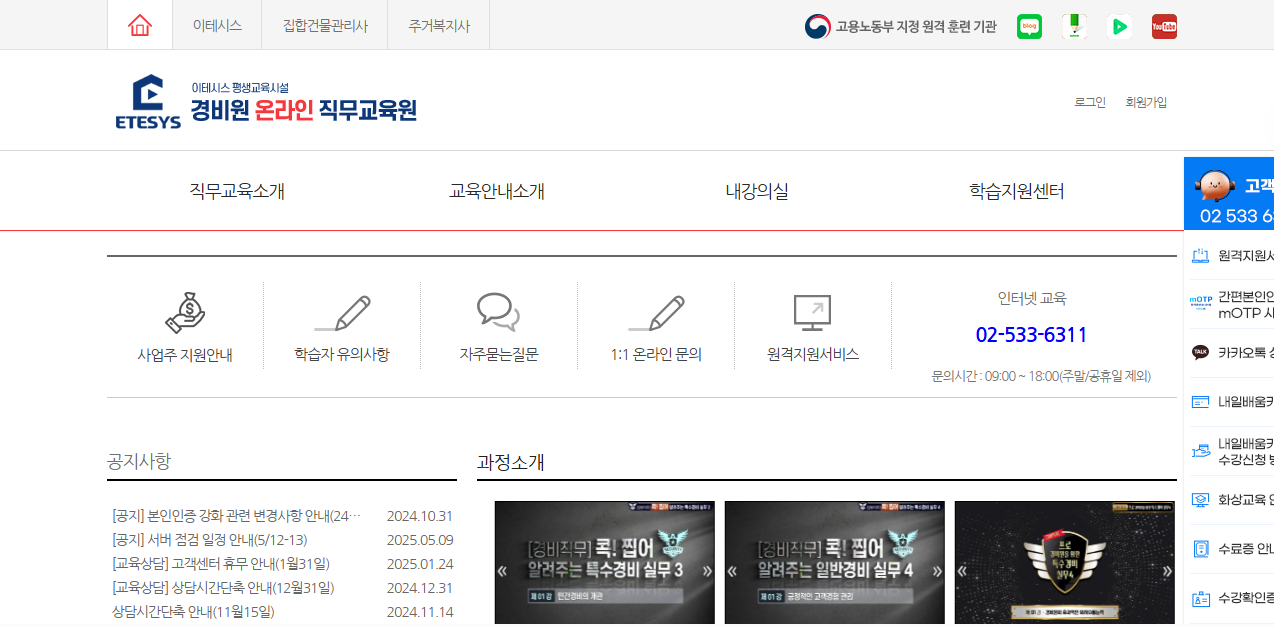Open the YouTube channel icon
The image size is (1274, 627).
pyautogui.click(x=1164, y=27)
